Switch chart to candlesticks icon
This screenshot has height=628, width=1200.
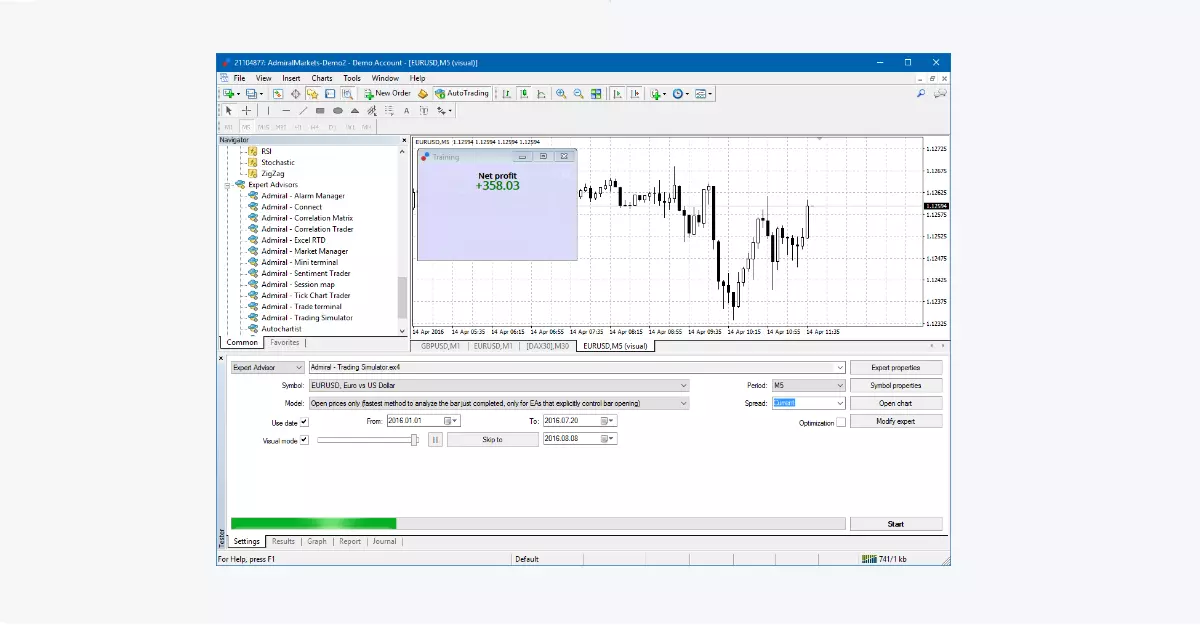point(524,93)
